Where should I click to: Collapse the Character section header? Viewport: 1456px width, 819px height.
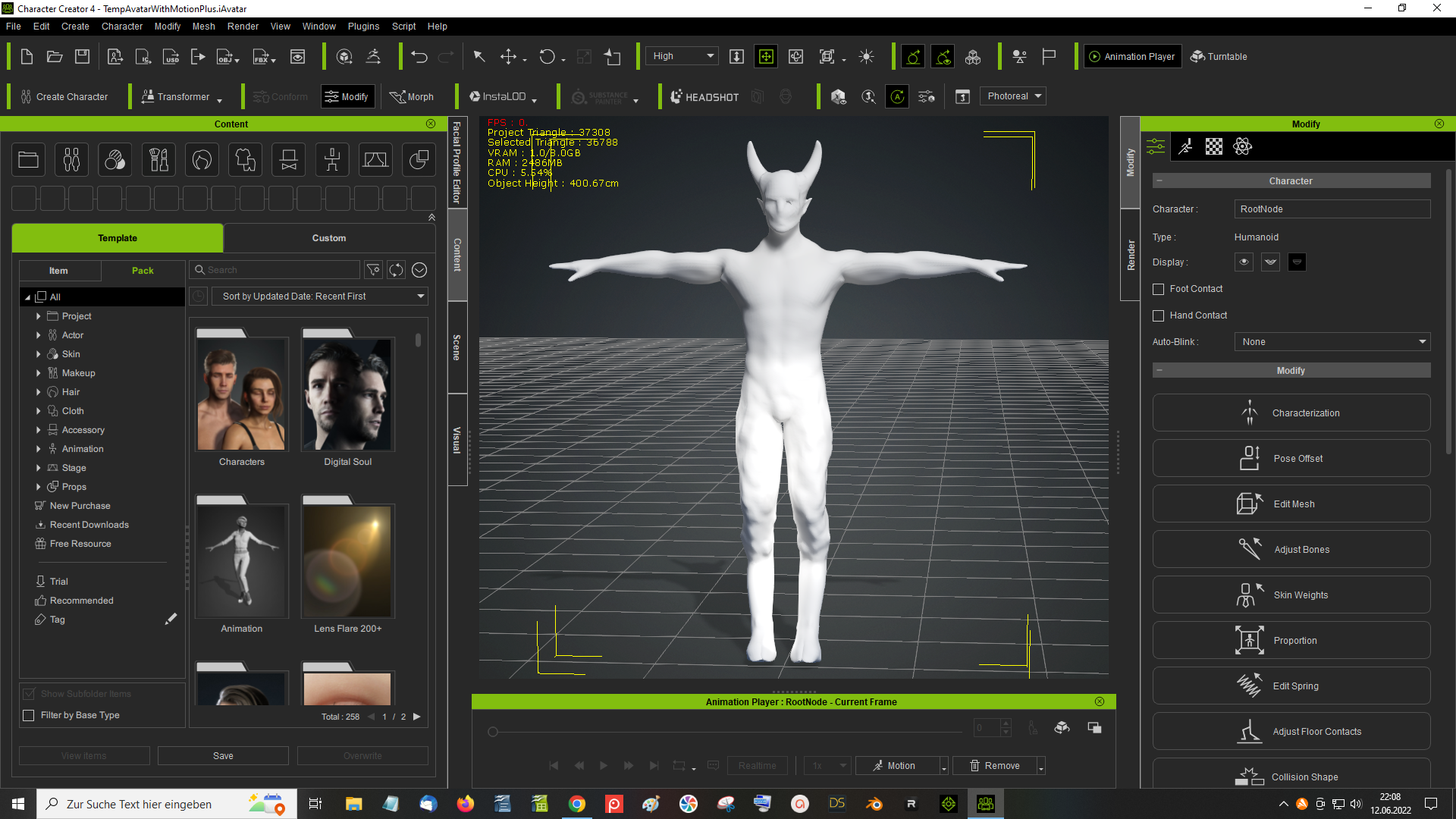(1291, 181)
